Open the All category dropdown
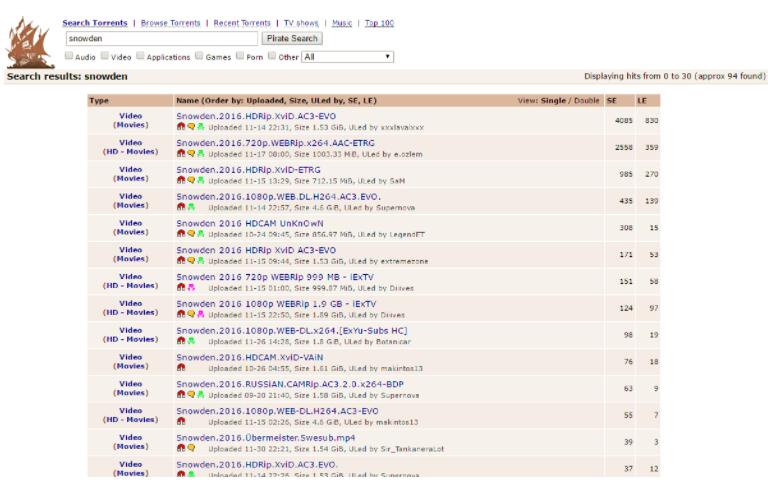This screenshot has height=486, width=768. point(347,57)
